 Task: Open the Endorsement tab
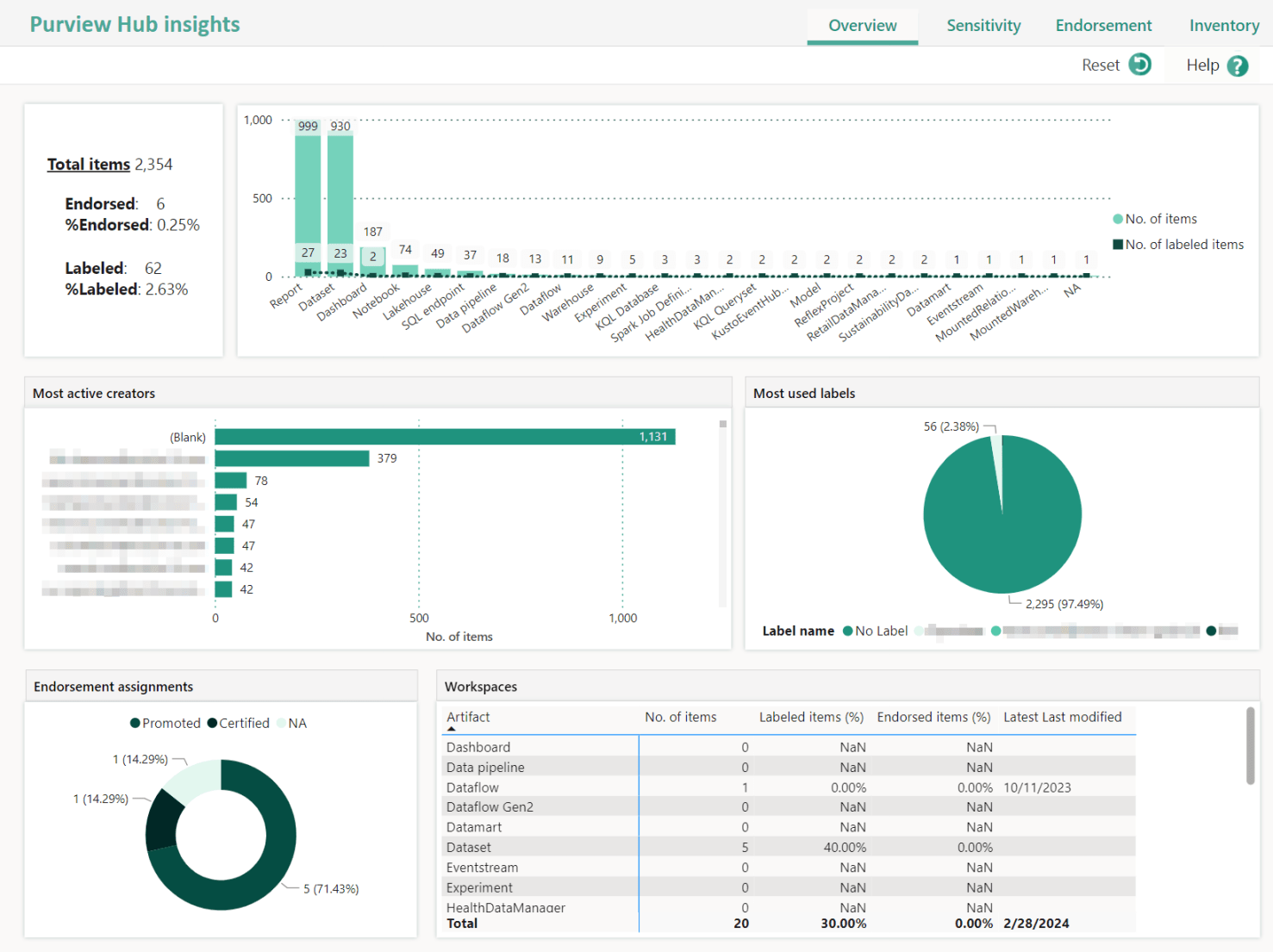tap(1102, 25)
